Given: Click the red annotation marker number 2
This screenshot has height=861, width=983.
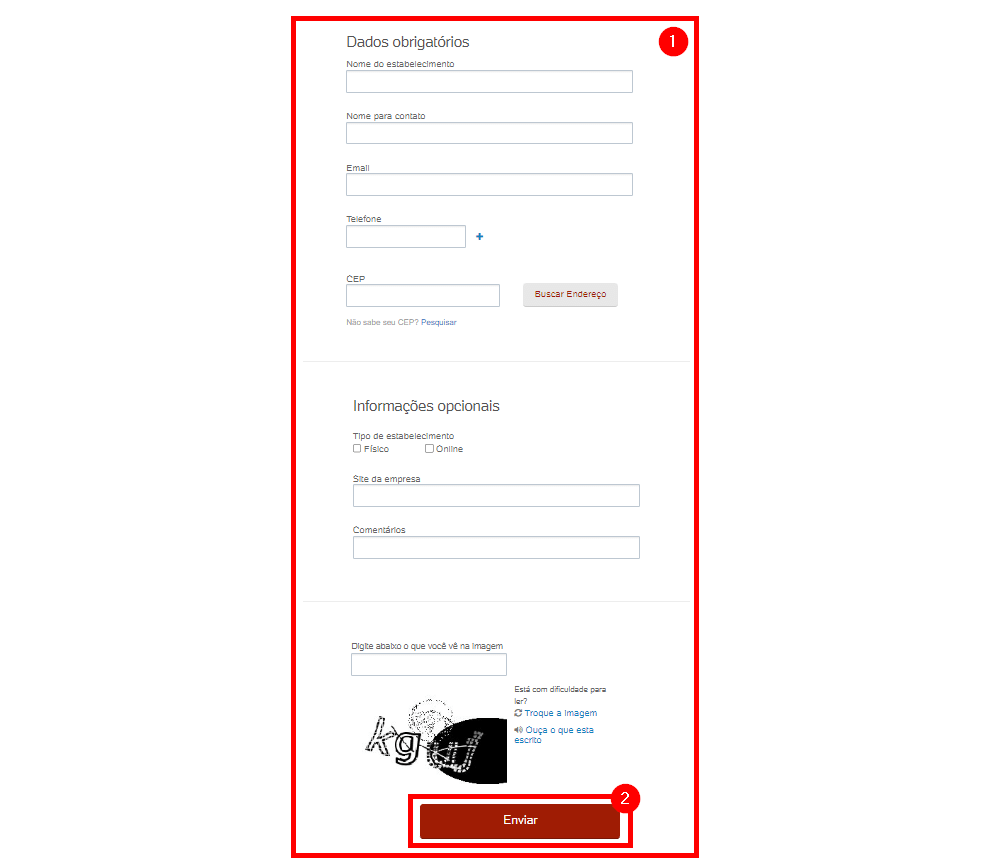Looking at the screenshot, I should [625, 798].
